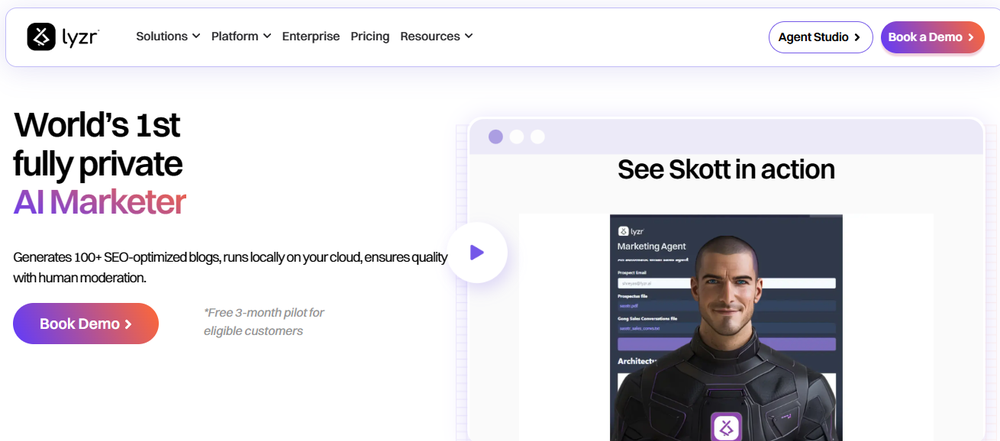The width and height of the screenshot is (1000, 441).
Task: Open Agent Studio
Action: (x=820, y=37)
